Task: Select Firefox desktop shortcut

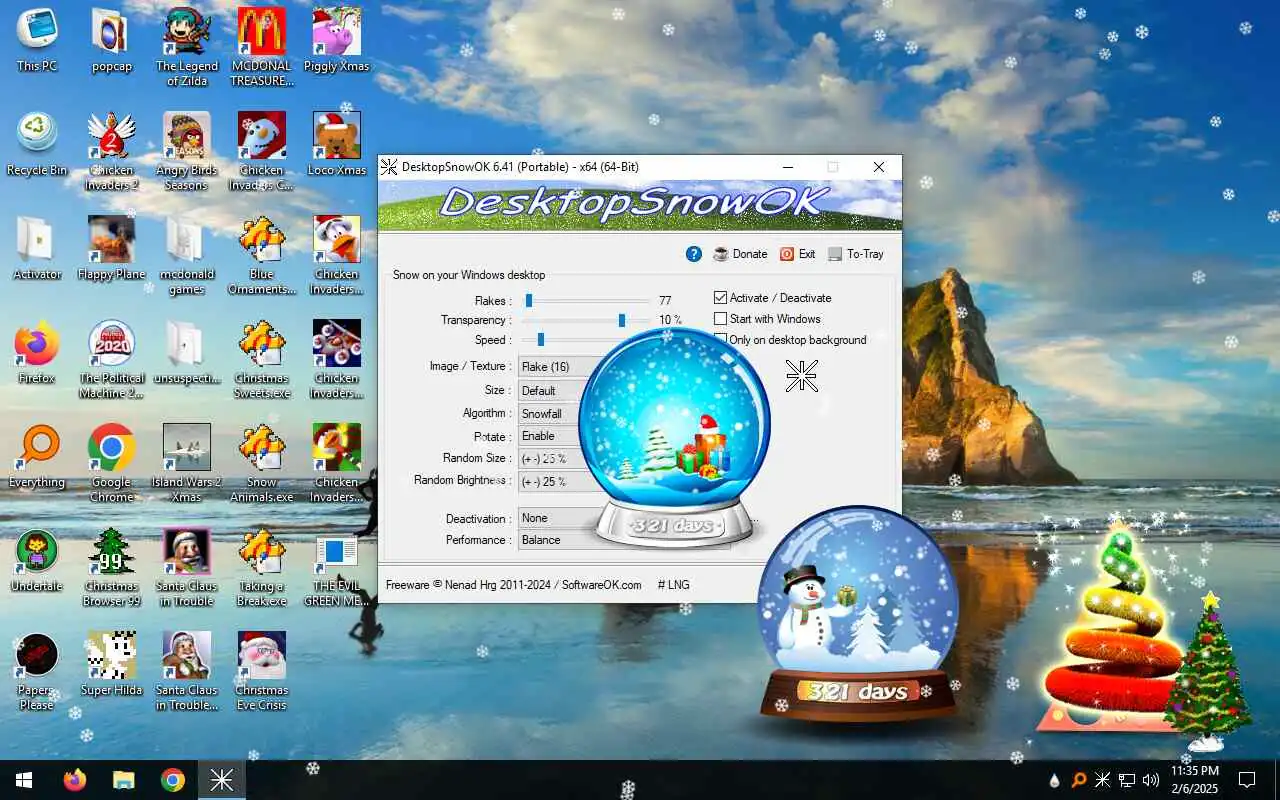Action: (37, 353)
